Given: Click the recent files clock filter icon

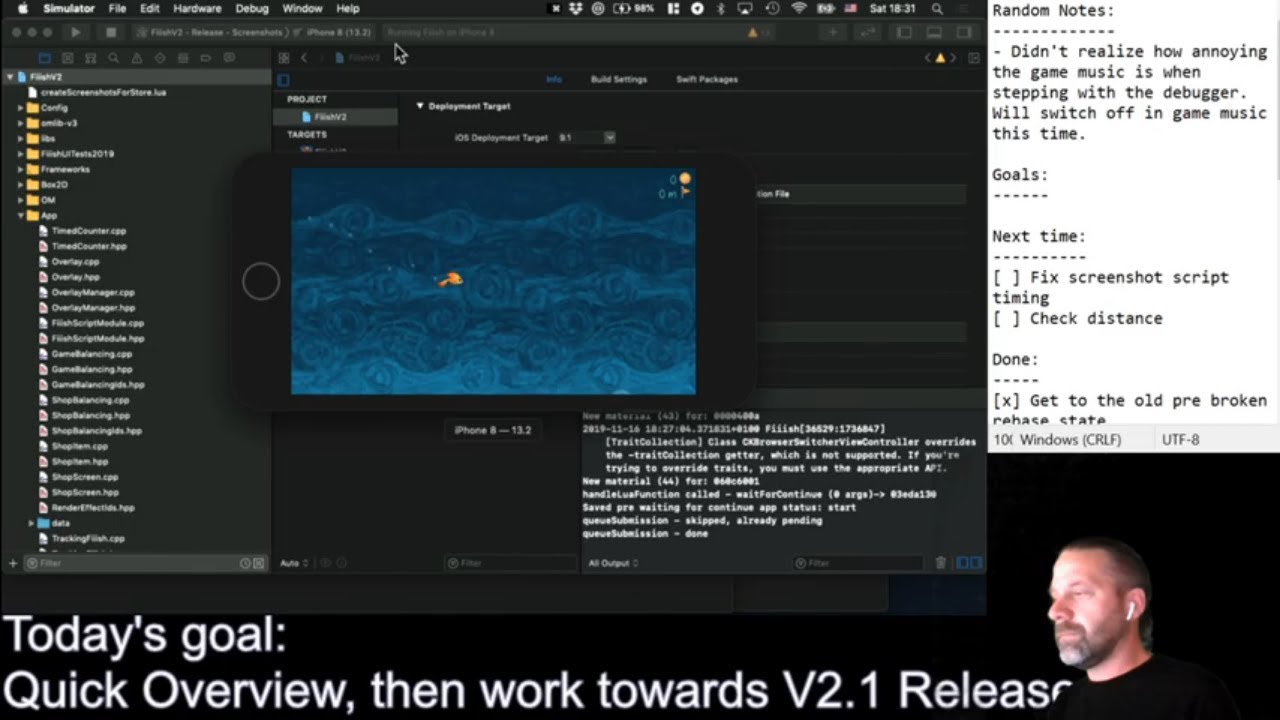Looking at the screenshot, I should 245,563.
